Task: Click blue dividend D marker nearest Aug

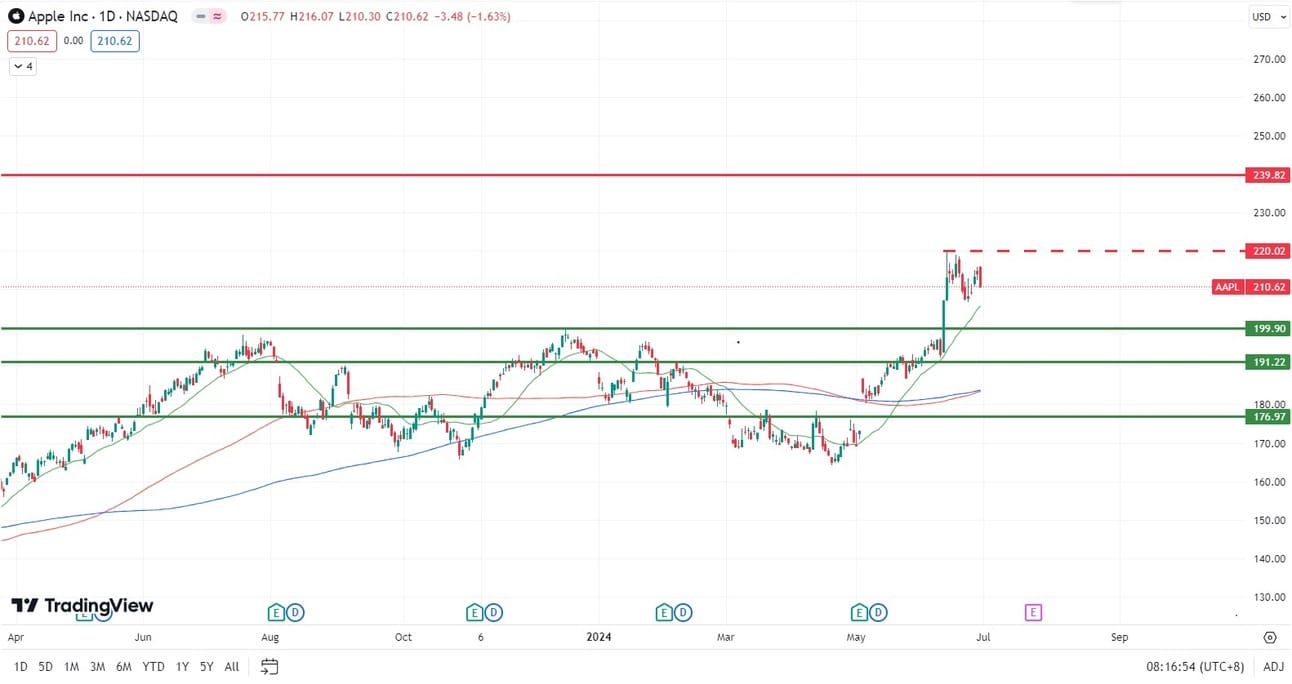Action: [x=296, y=612]
